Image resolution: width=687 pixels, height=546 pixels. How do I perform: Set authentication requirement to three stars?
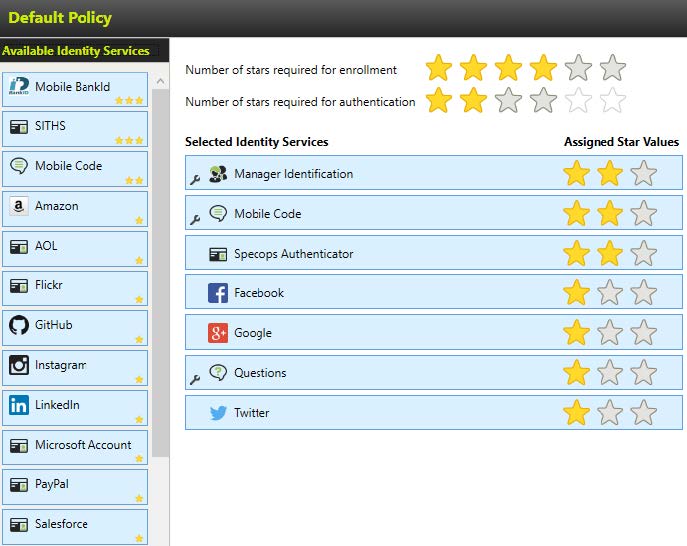click(508, 100)
